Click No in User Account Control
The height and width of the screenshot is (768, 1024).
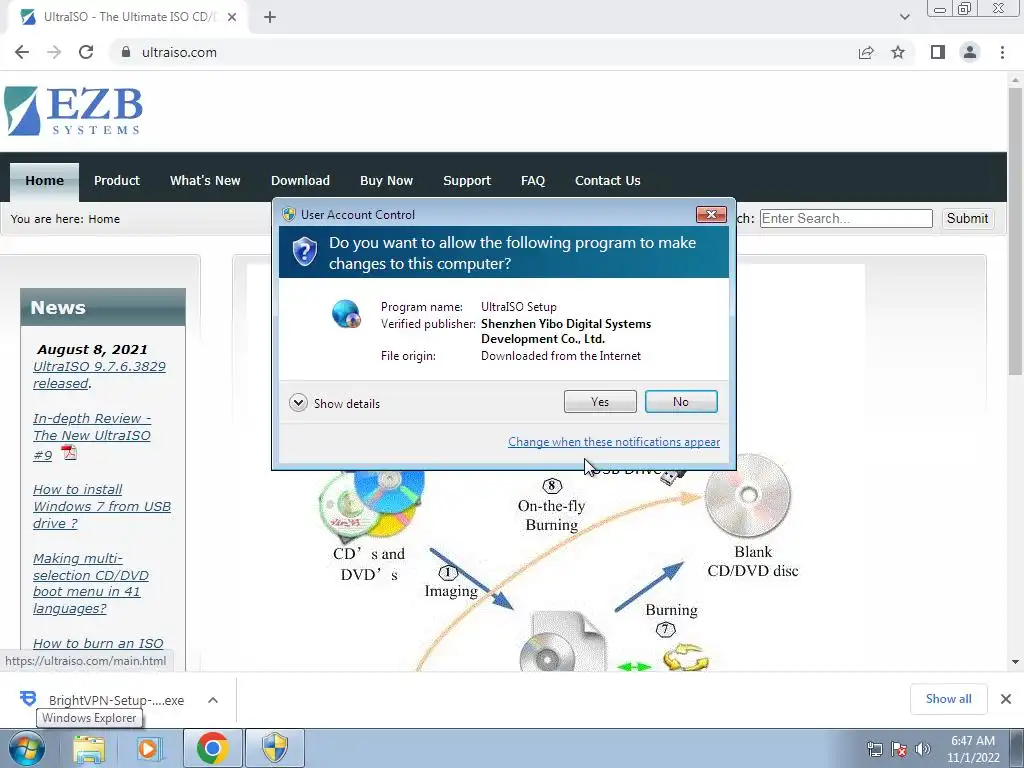click(681, 402)
